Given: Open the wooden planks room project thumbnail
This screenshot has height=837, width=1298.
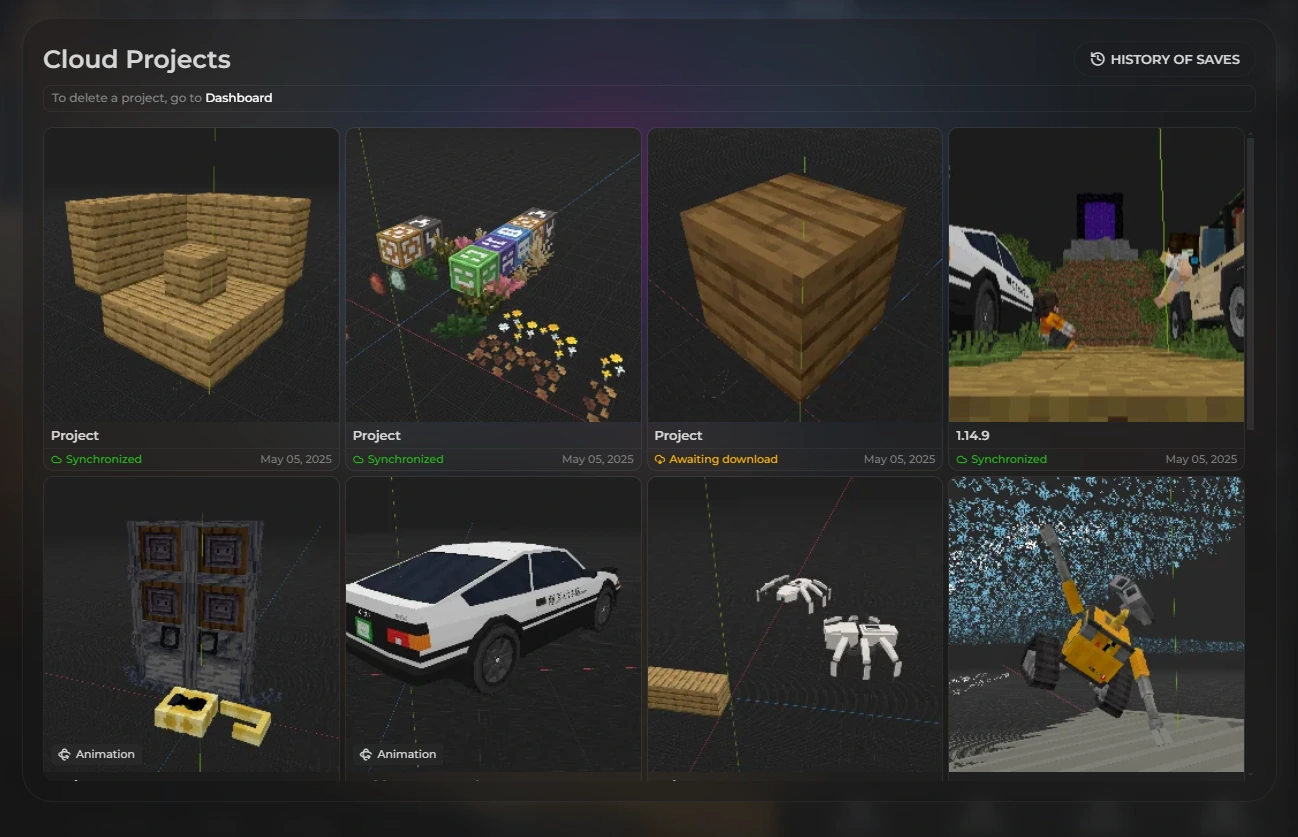Looking at the screenshot, I should pyautogui.click(x=192, y=275).
